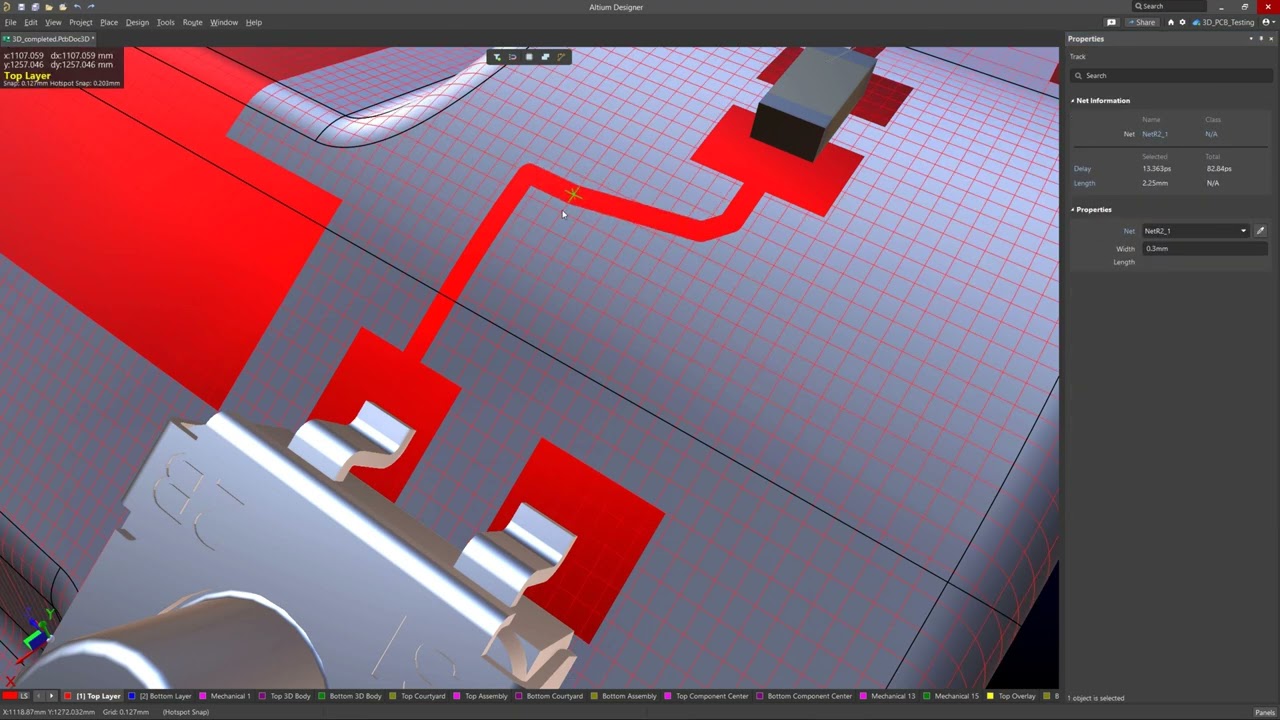
Task: Click the Top Overlay yellow color swatch
Action: (990, 696)
